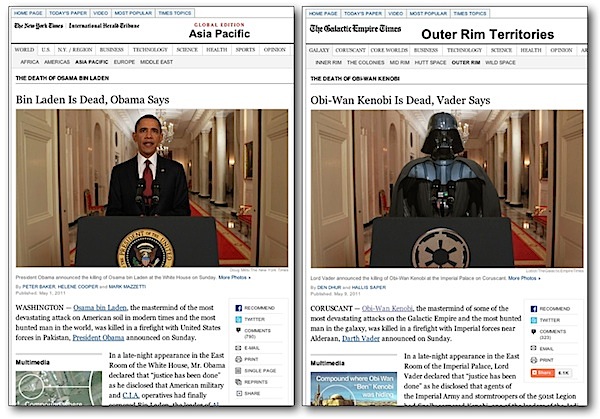
Task: Select the CORUSCANT section
Action: 351,50
